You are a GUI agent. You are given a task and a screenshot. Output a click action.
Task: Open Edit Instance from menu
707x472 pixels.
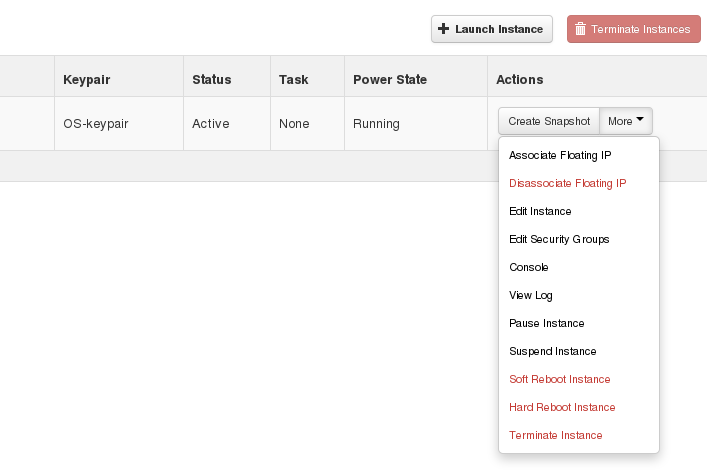tap(540, 212)
